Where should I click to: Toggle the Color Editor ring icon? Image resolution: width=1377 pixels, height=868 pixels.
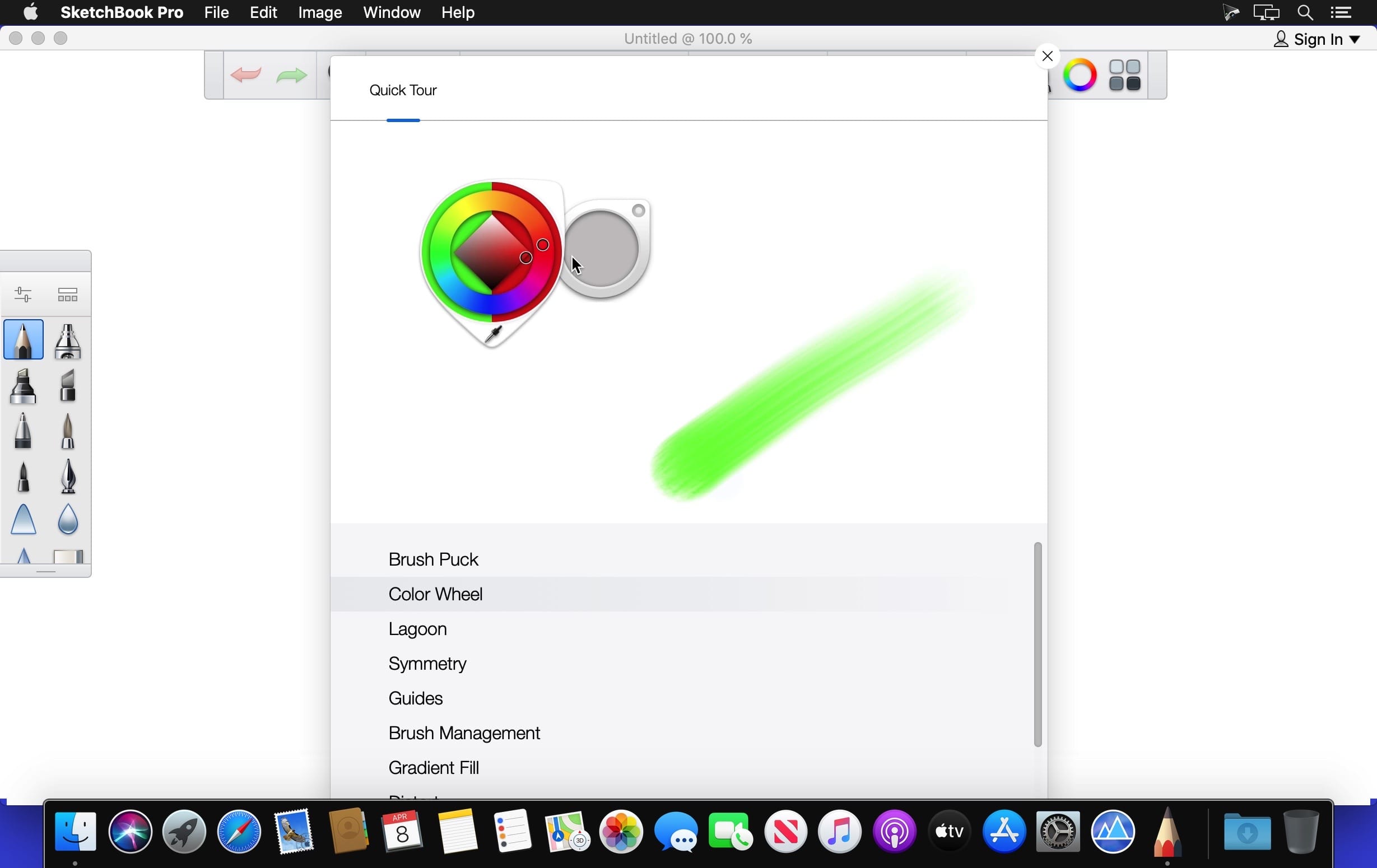point(1080,75)
